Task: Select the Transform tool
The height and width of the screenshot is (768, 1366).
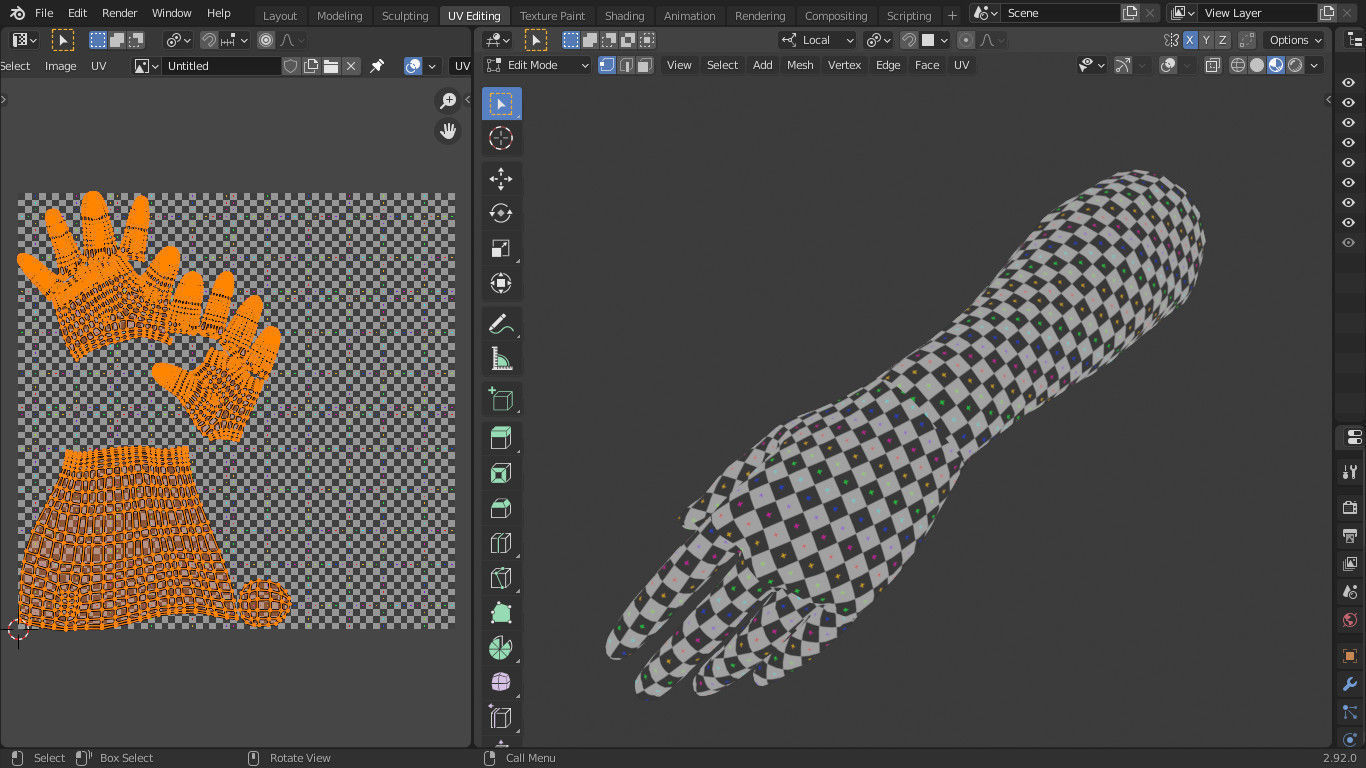Action: 501,283
